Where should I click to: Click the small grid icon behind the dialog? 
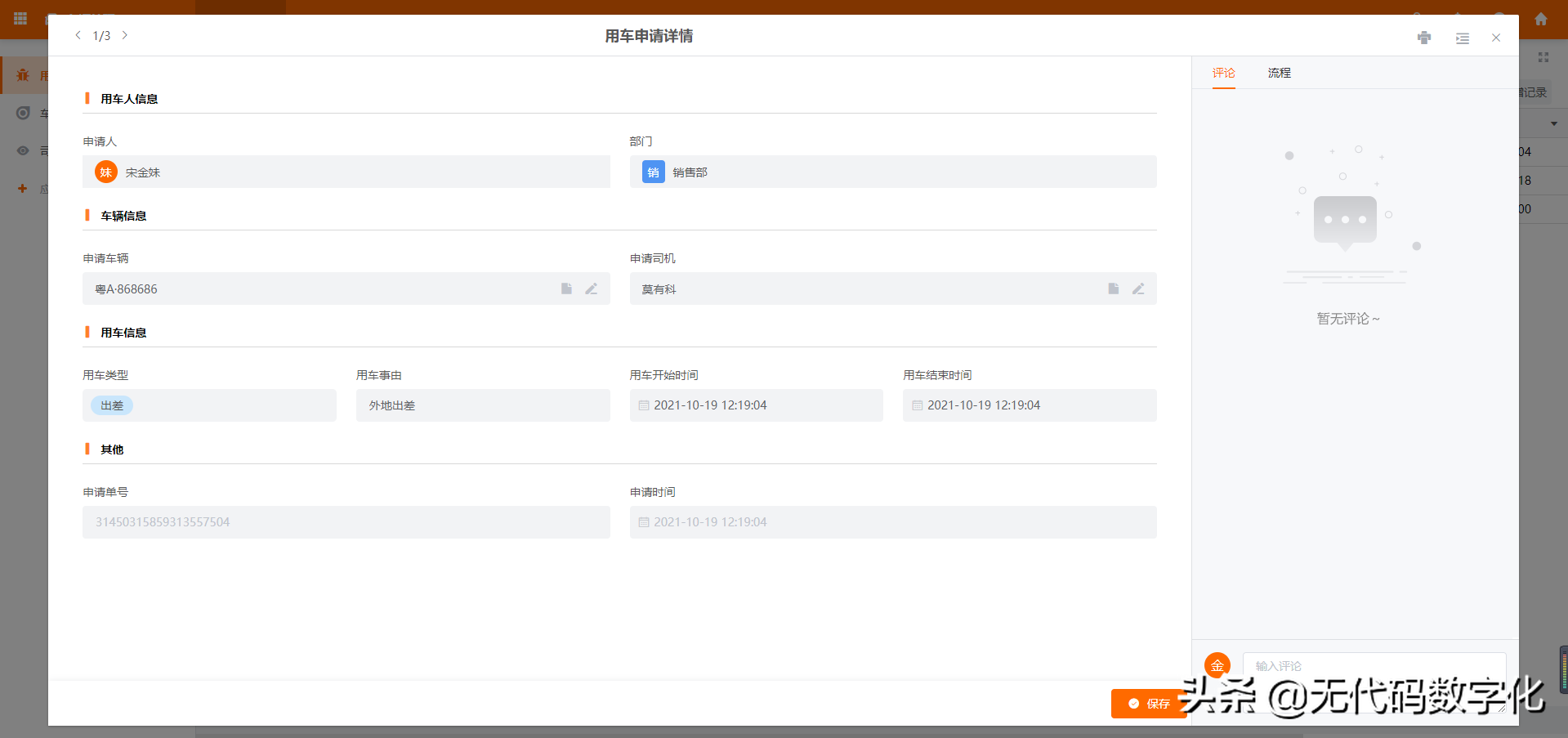pyautogui.click(x=1543, y=57)
